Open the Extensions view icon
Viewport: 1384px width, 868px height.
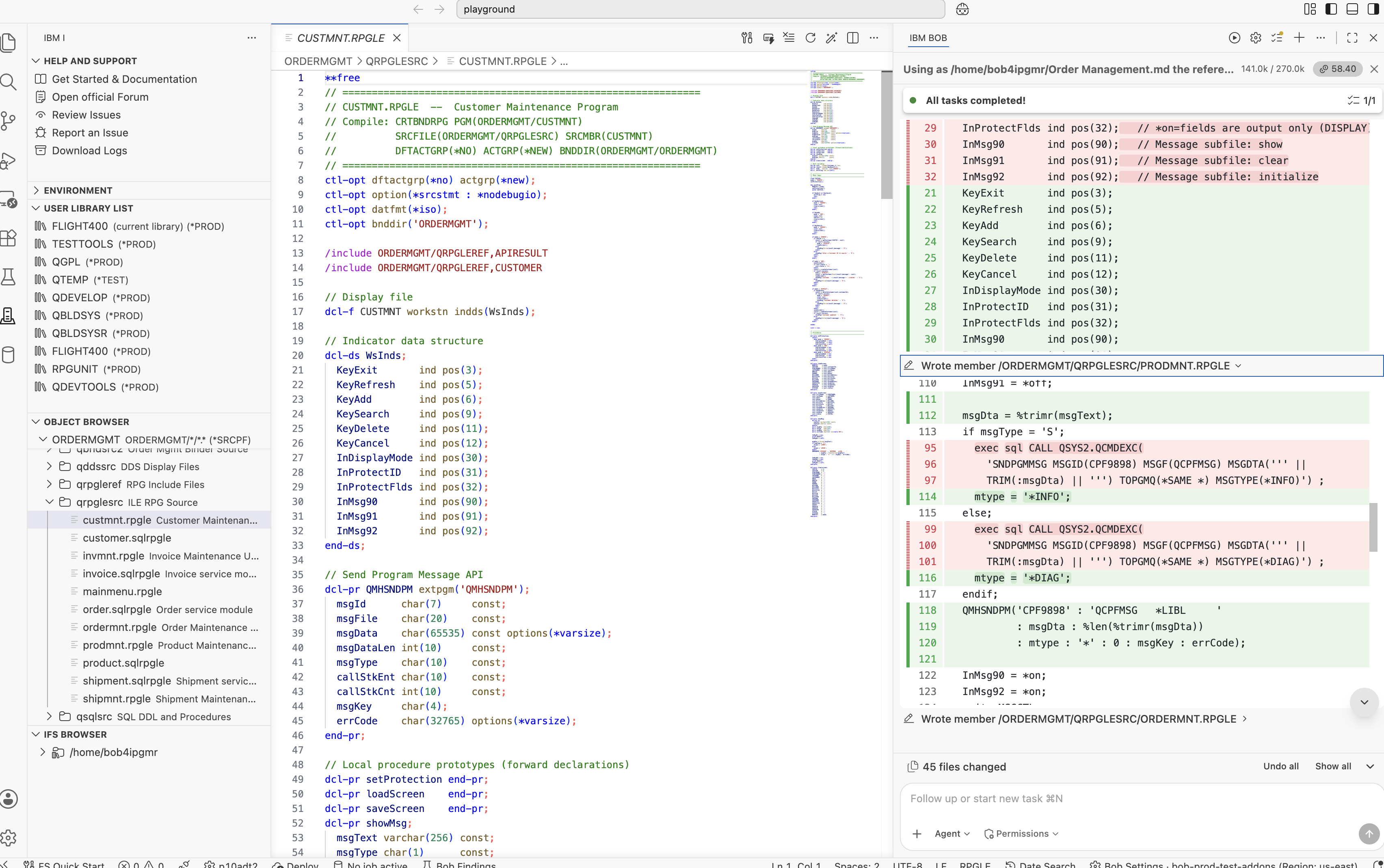point(9,238)
